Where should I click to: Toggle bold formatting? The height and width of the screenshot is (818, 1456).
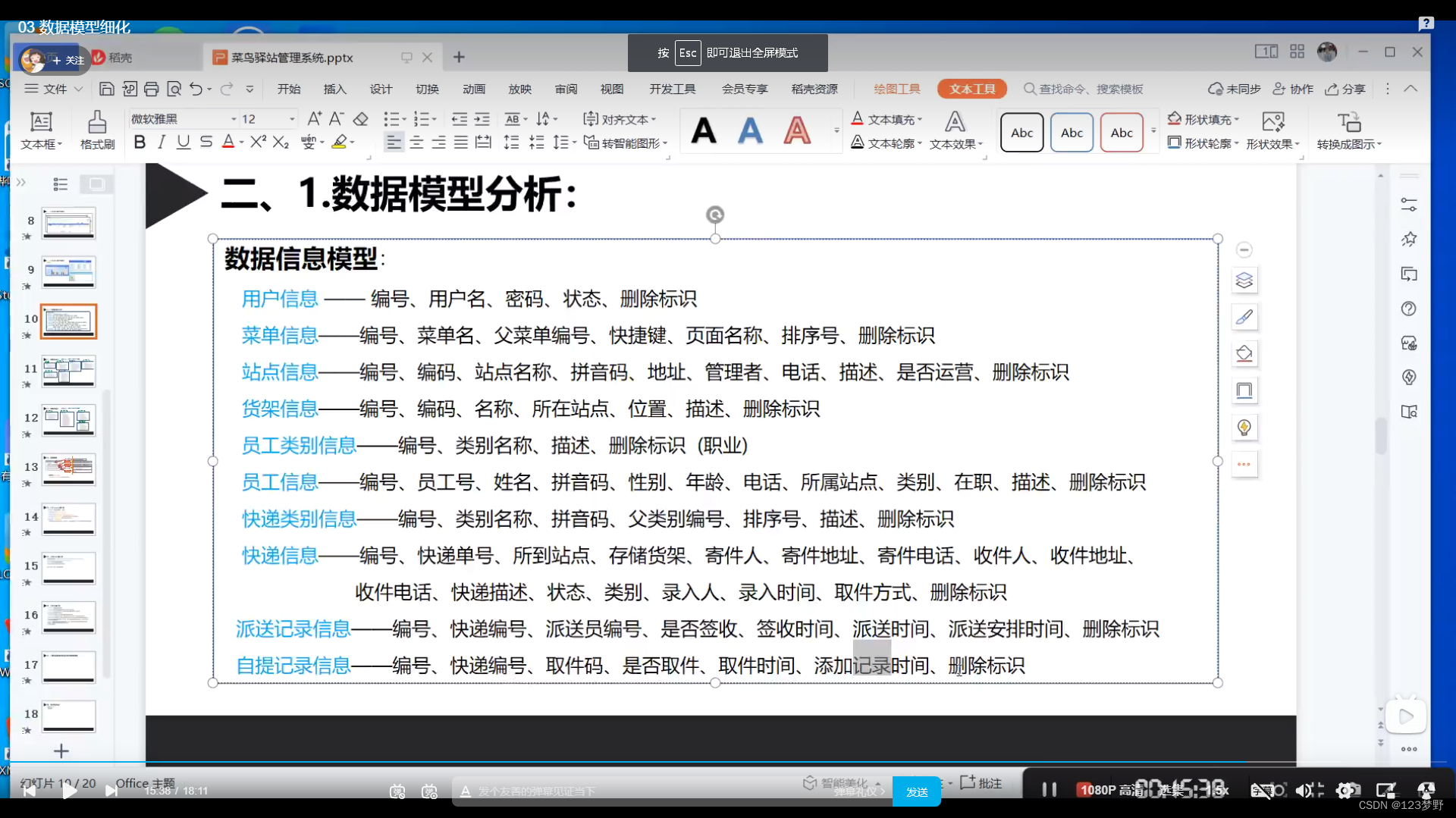pos(140,142)
